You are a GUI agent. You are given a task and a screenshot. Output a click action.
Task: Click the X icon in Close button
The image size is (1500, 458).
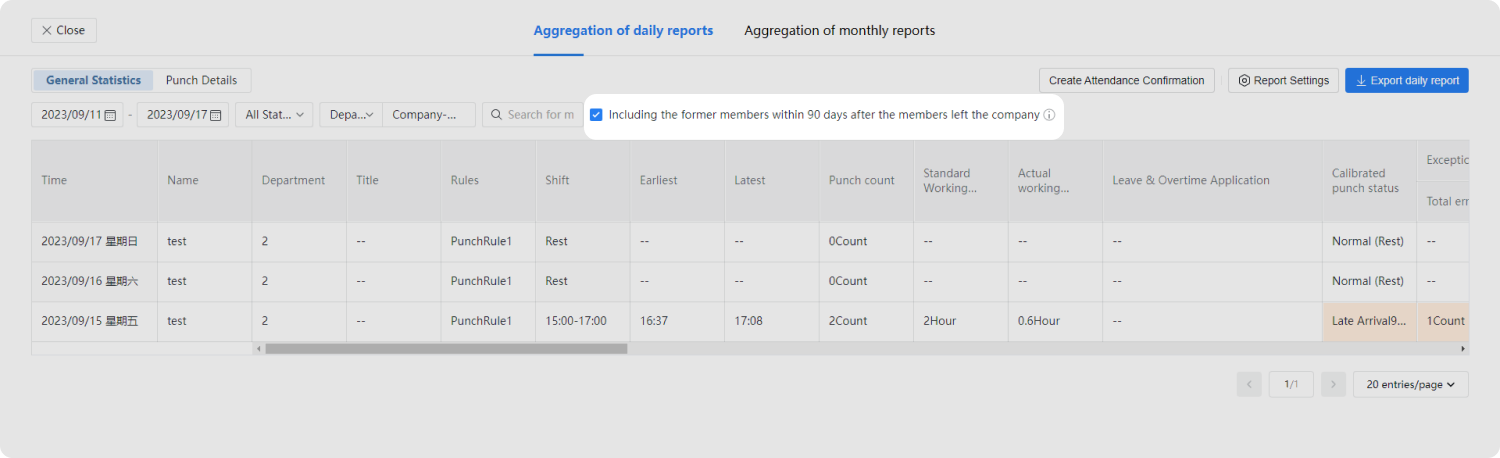tap(47, 30)
